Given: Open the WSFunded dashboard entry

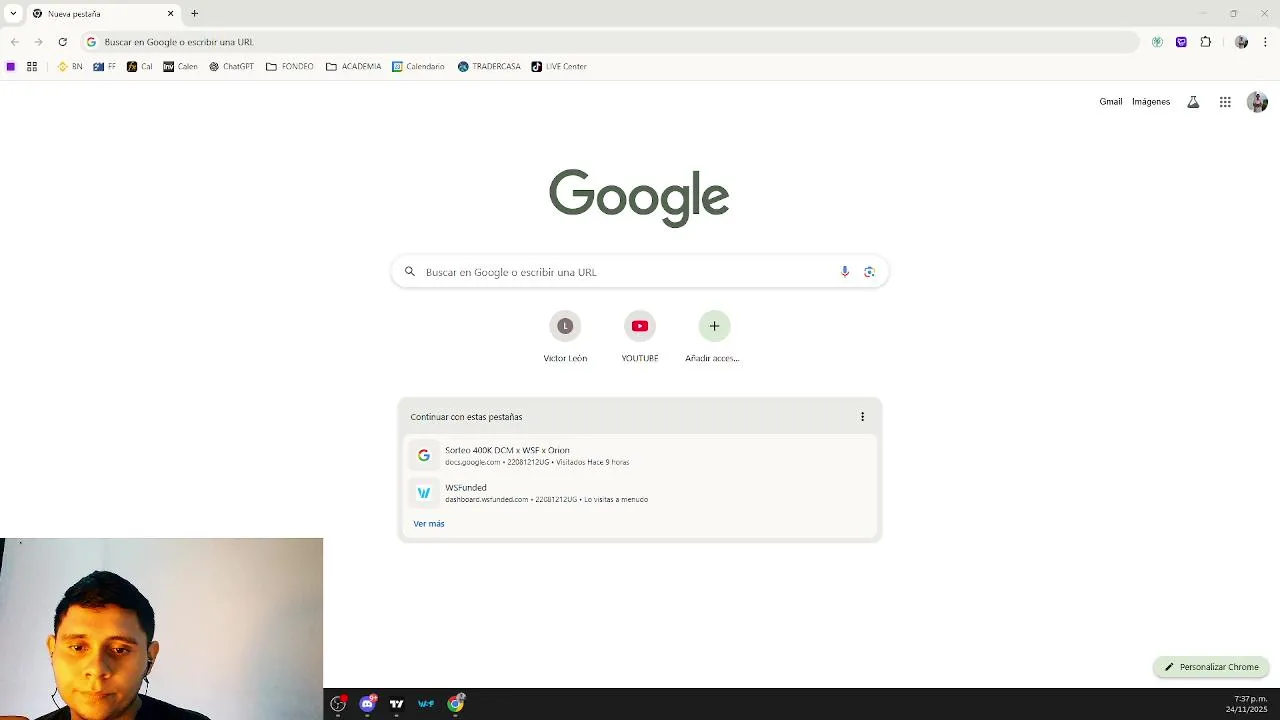Looking at the screenshot, I should [640, 493].
